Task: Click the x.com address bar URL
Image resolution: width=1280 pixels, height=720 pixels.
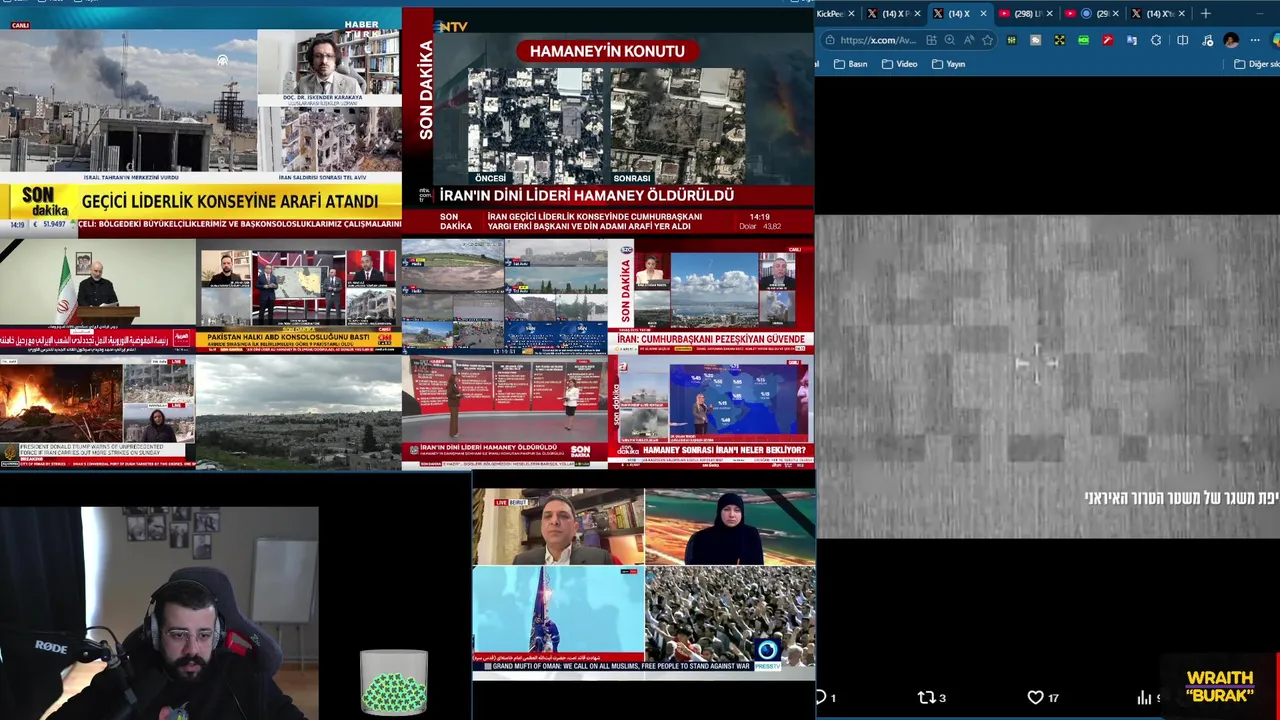Action: tap(877, 40)
